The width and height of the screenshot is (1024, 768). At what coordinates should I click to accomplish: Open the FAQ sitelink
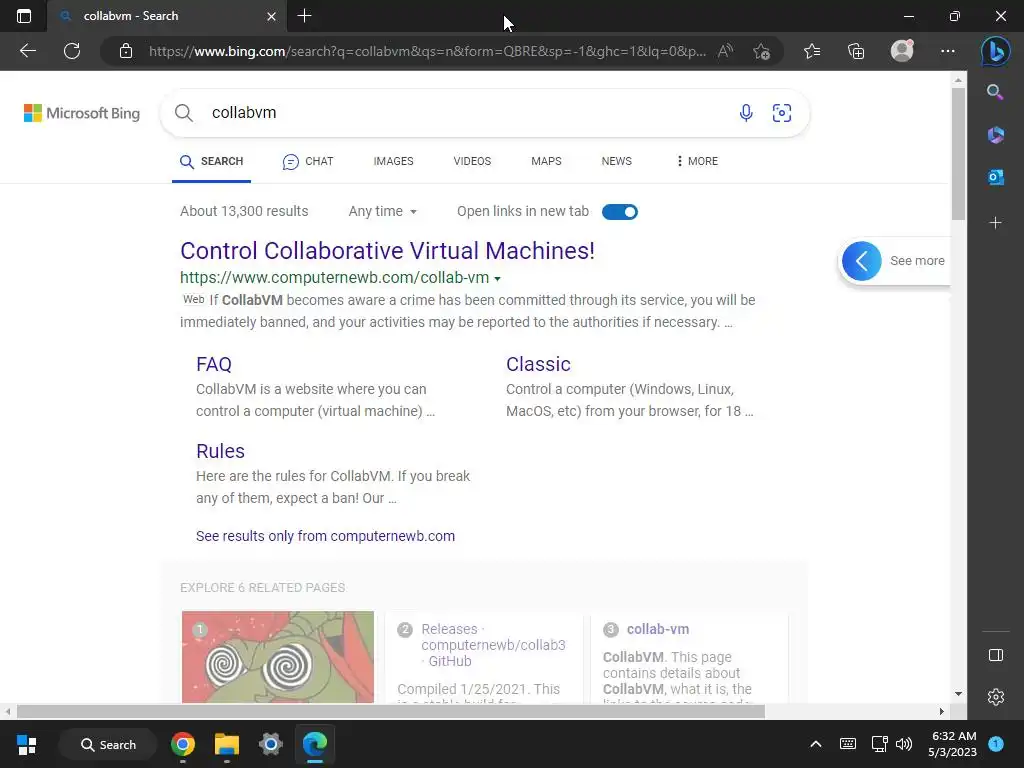[214, 364]
